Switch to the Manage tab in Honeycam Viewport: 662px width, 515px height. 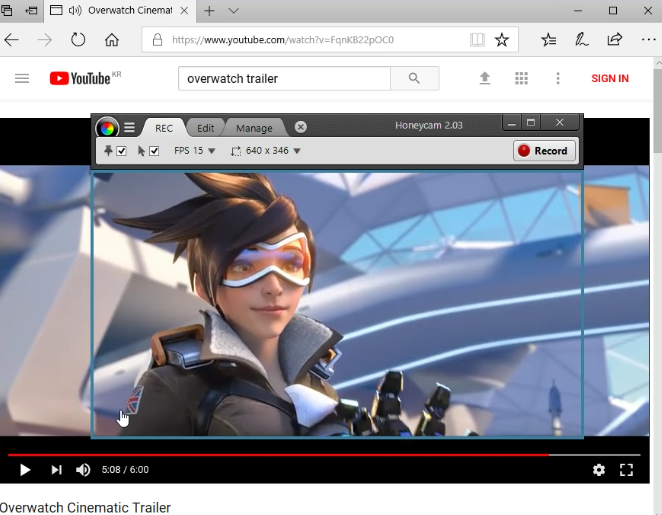[254, 128]
